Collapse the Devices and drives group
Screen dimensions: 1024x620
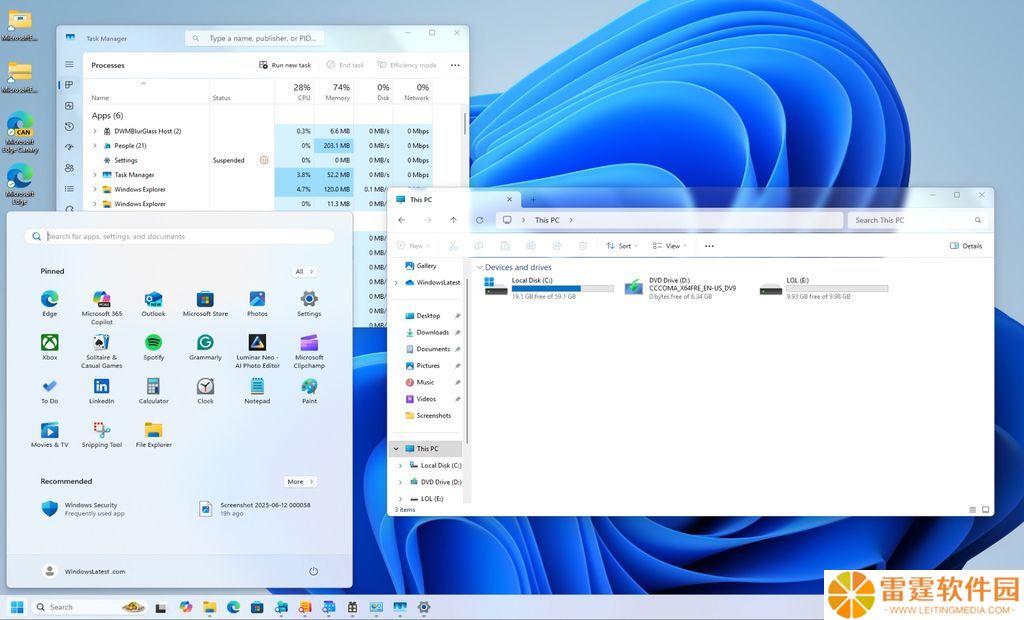(x=480, y=267)
